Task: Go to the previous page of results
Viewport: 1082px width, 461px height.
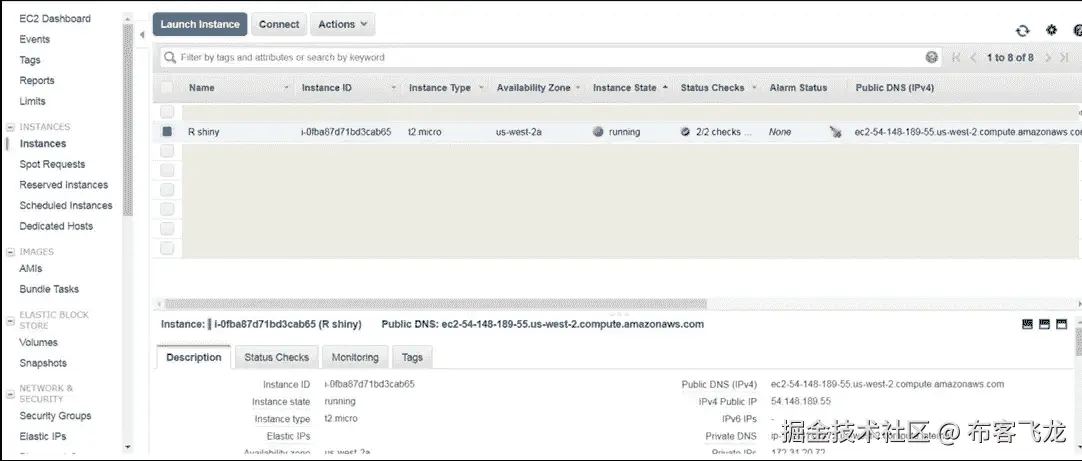Action: (x=973, y=57)
